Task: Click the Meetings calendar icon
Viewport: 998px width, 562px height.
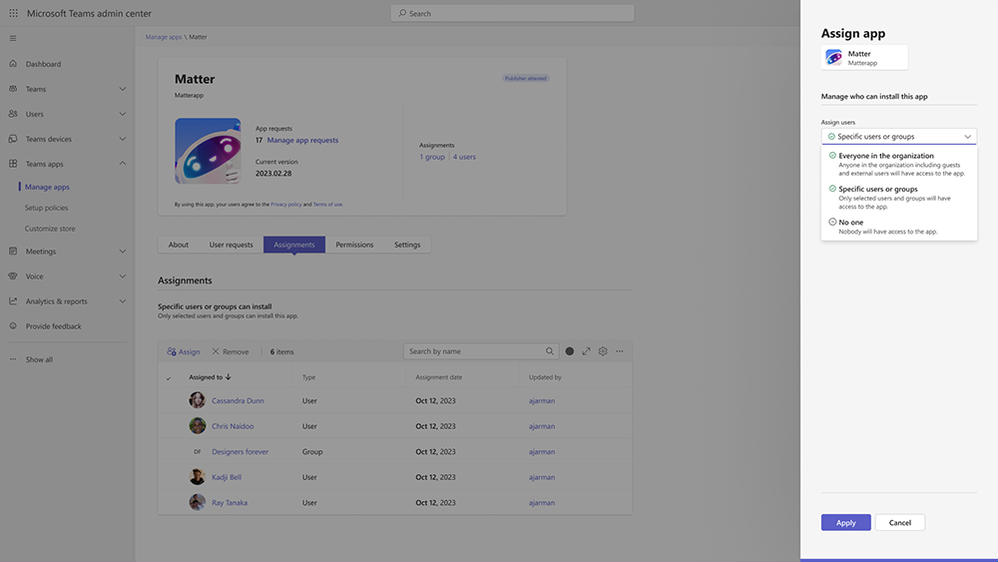Action: point(13,251)
